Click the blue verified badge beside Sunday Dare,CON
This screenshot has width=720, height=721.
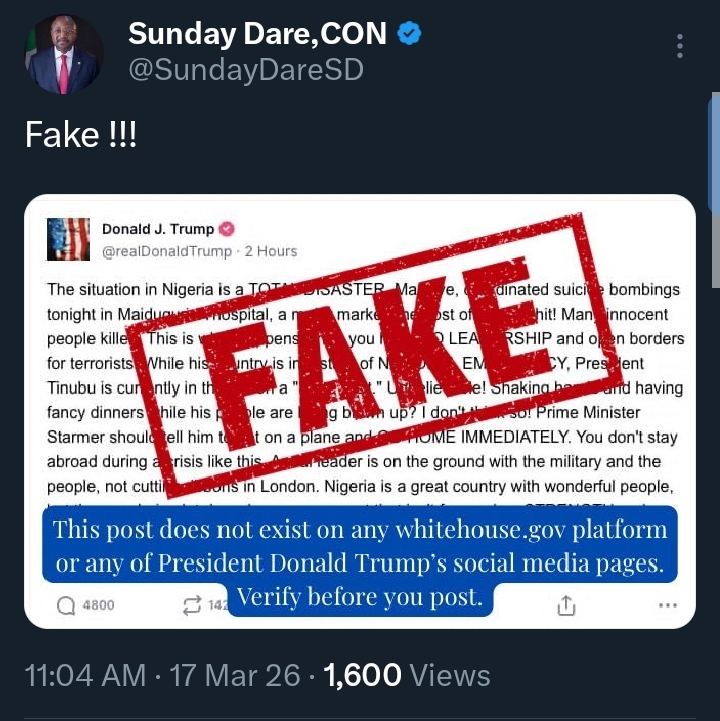click(409, 34)
